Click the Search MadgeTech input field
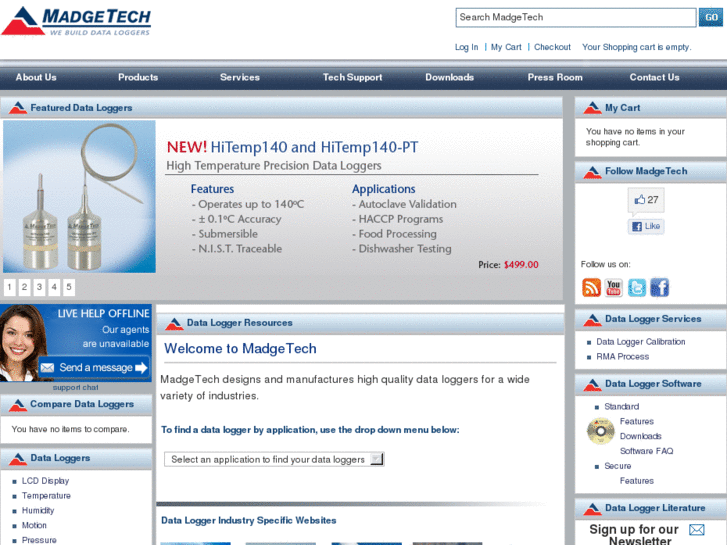The image size is (727, 545). 576,18
